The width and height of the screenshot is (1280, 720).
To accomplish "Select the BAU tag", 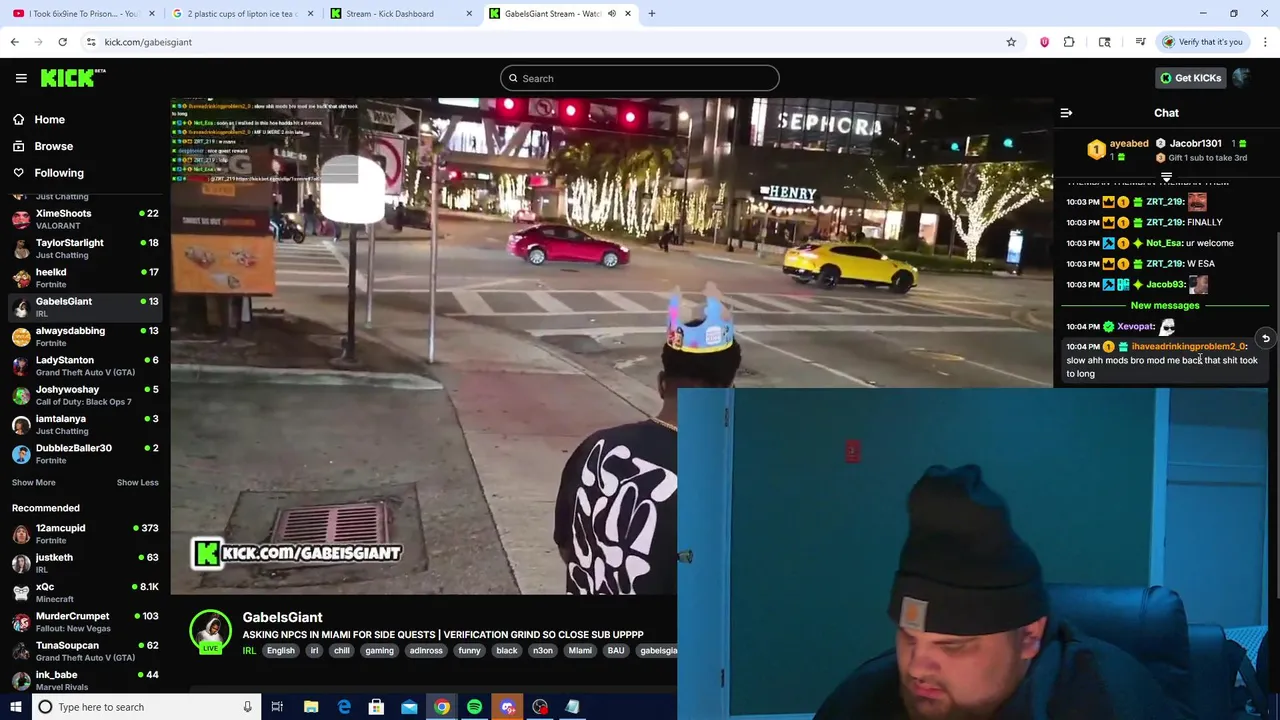I will click(616, 651).
